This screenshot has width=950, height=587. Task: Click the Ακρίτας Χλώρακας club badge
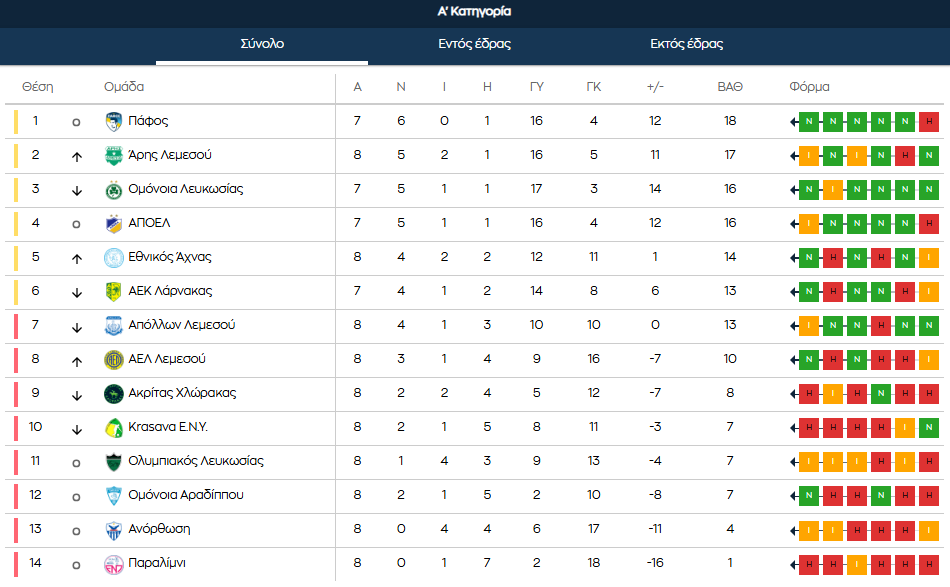114,393
